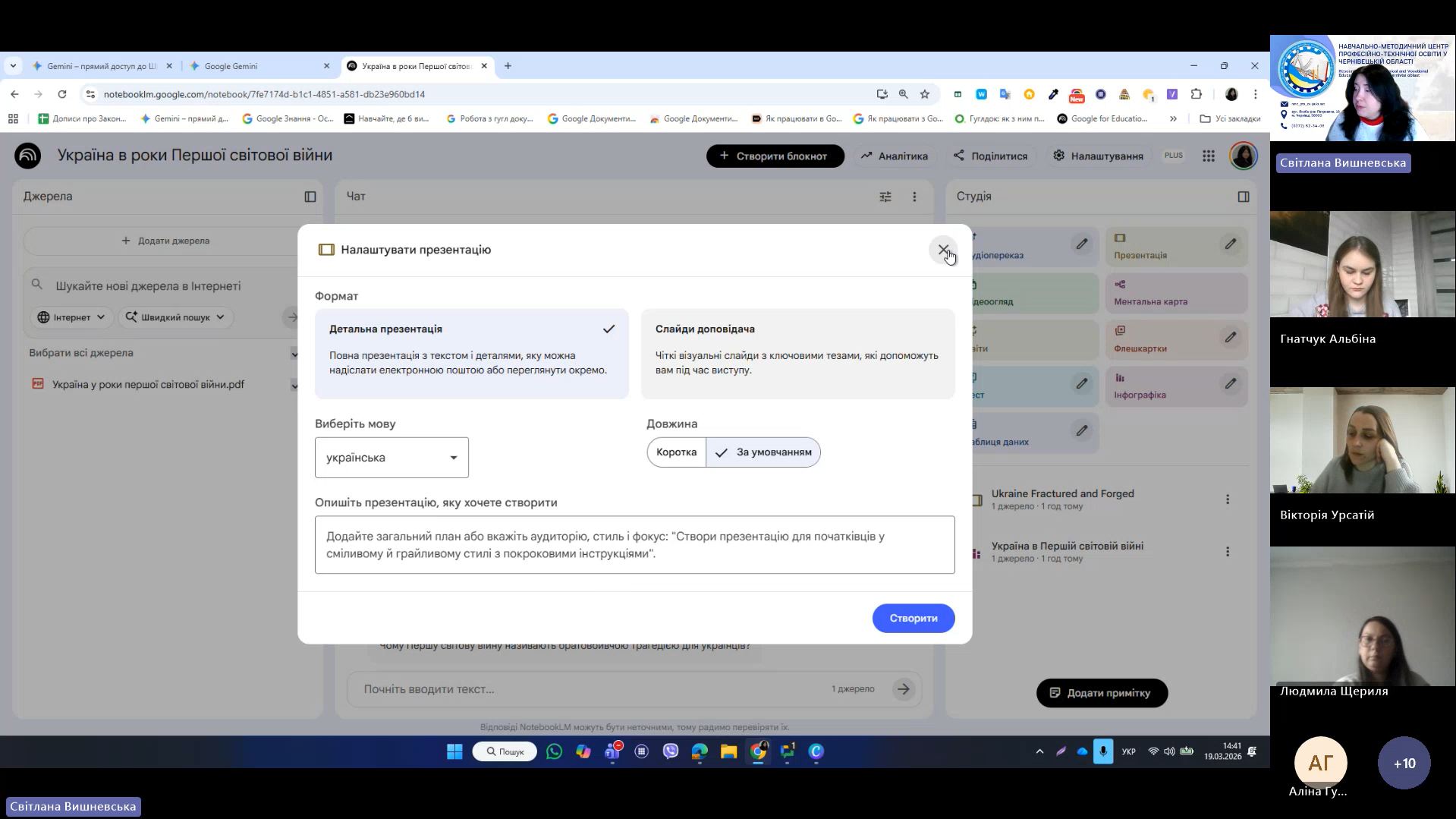The image size is (1456, 819).
Task: Select the Детальна презентація format option
Action: (471, 353)
